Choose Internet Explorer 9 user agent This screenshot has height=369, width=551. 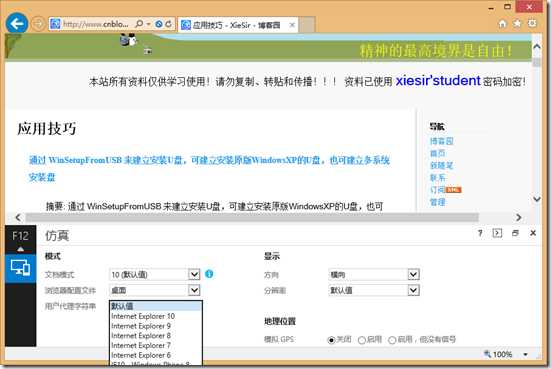[x=156, y=326]
